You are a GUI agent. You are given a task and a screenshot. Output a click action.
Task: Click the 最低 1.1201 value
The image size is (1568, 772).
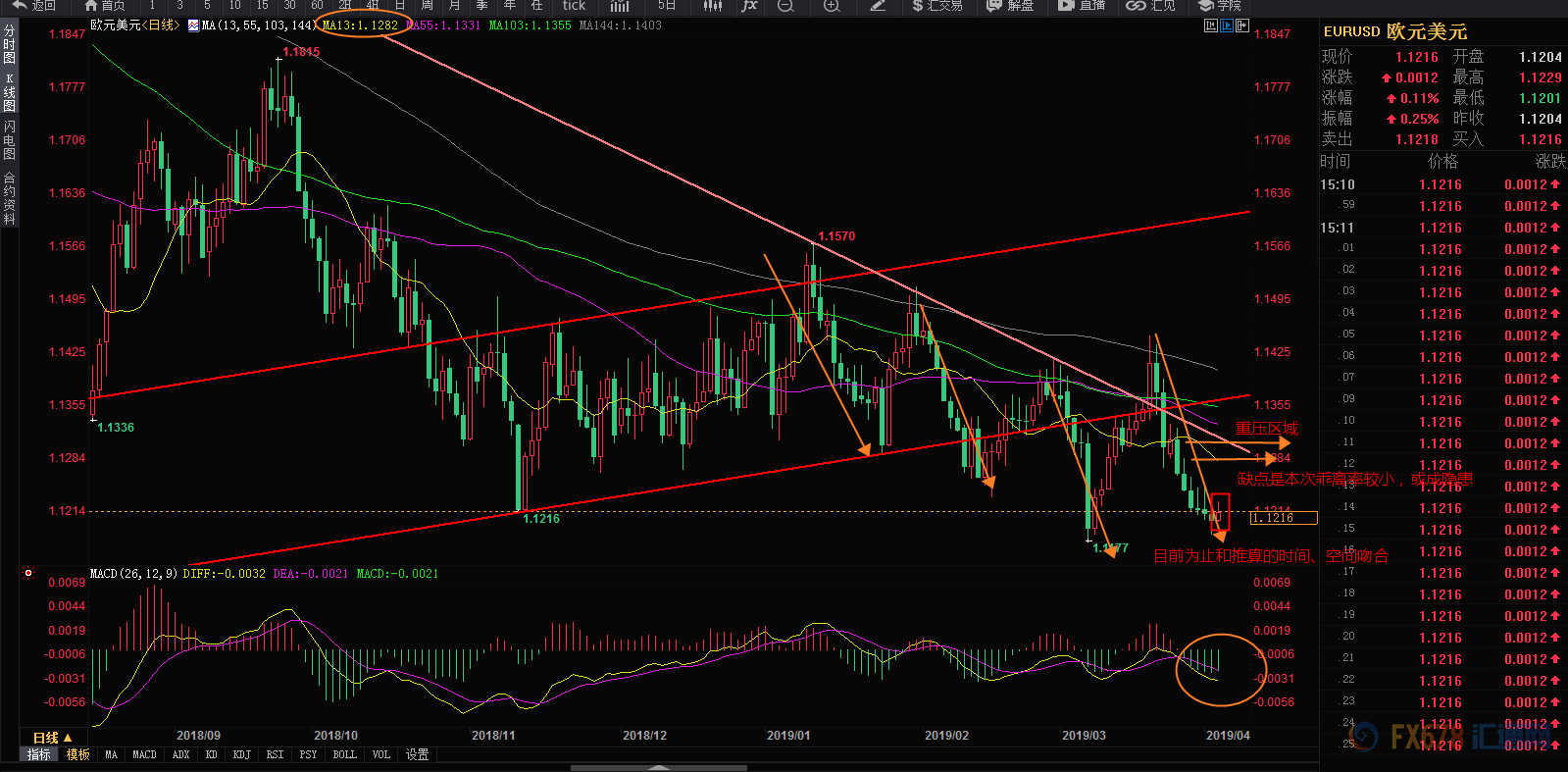(x=1541, y=98)
